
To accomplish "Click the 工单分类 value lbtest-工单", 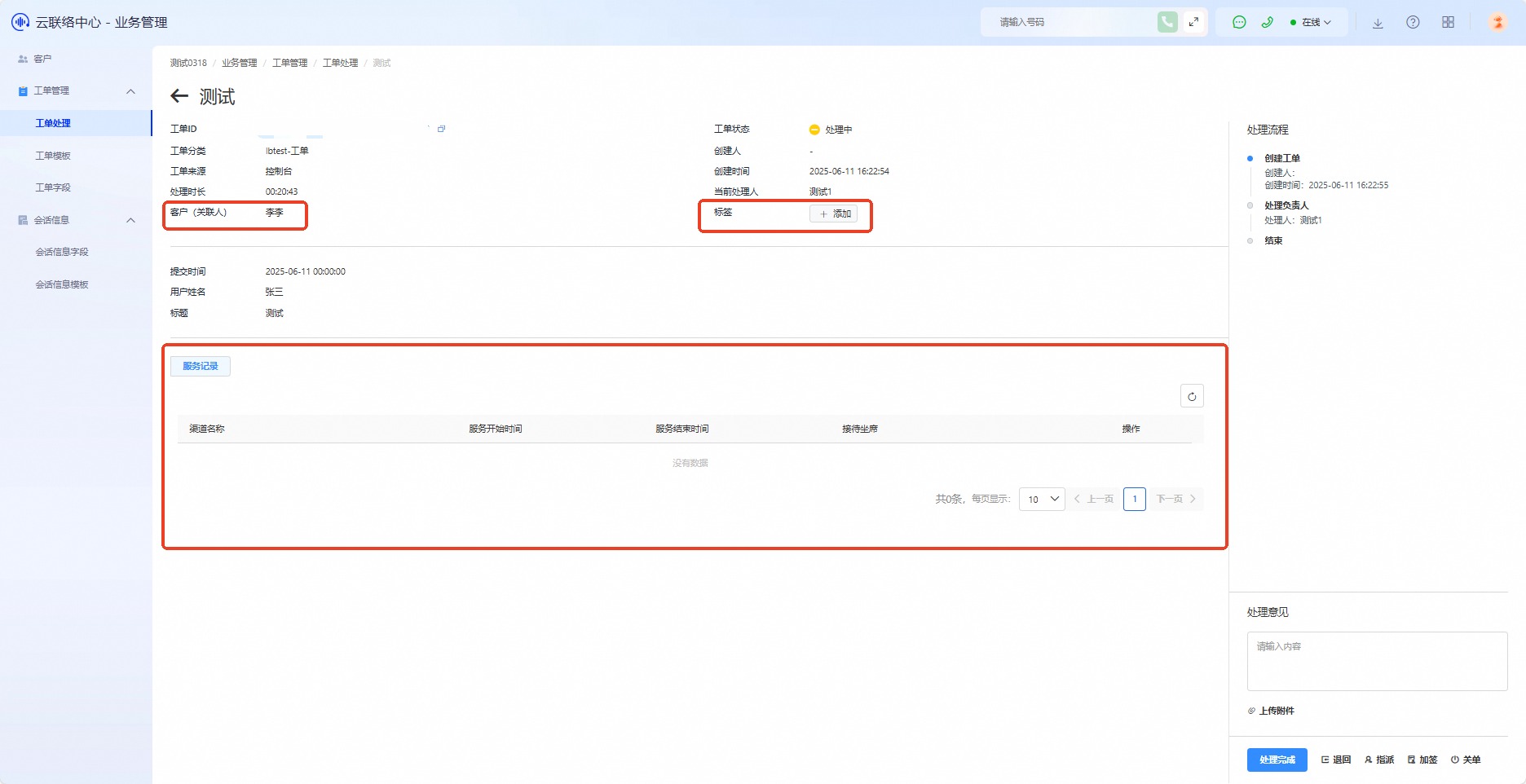I will 287,151.
